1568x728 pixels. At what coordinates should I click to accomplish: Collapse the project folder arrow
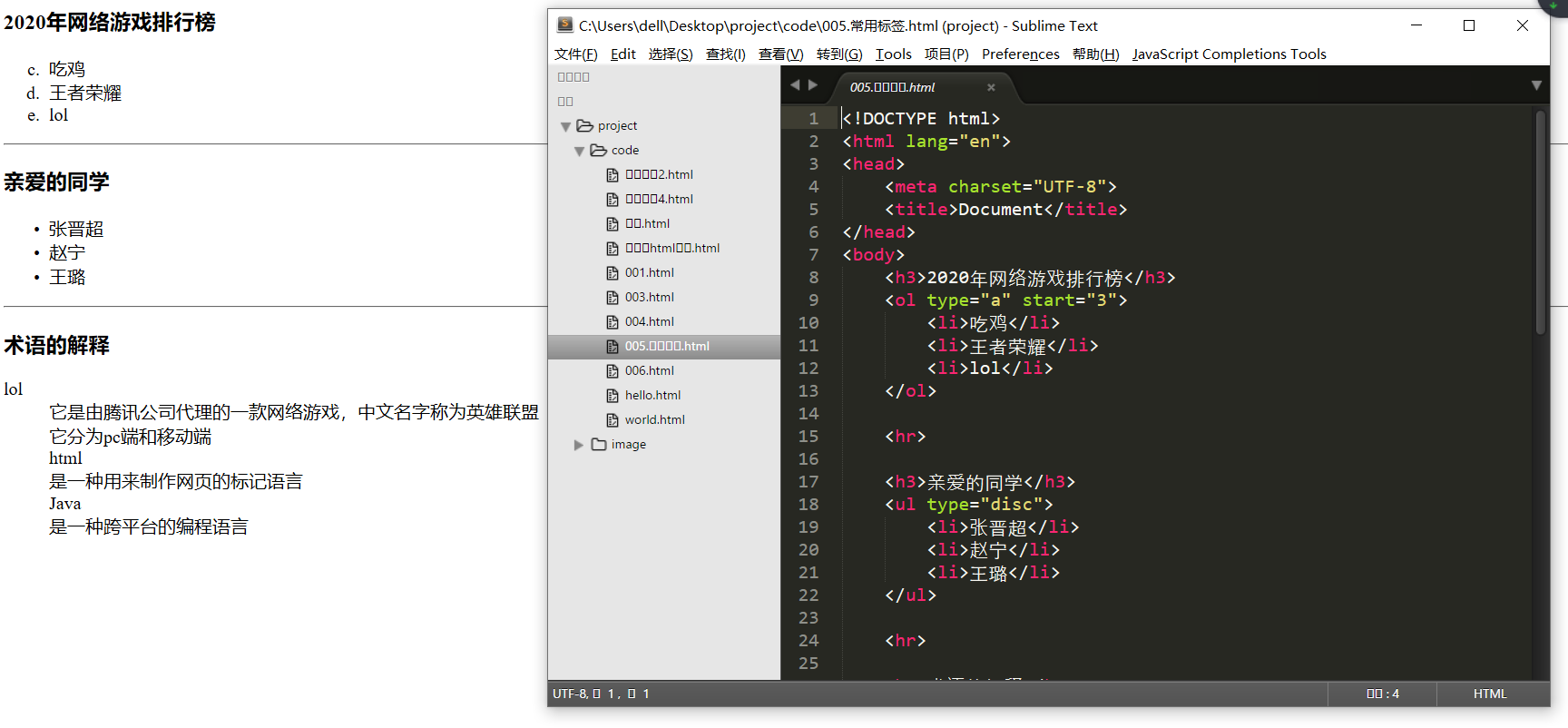point(565,126)
